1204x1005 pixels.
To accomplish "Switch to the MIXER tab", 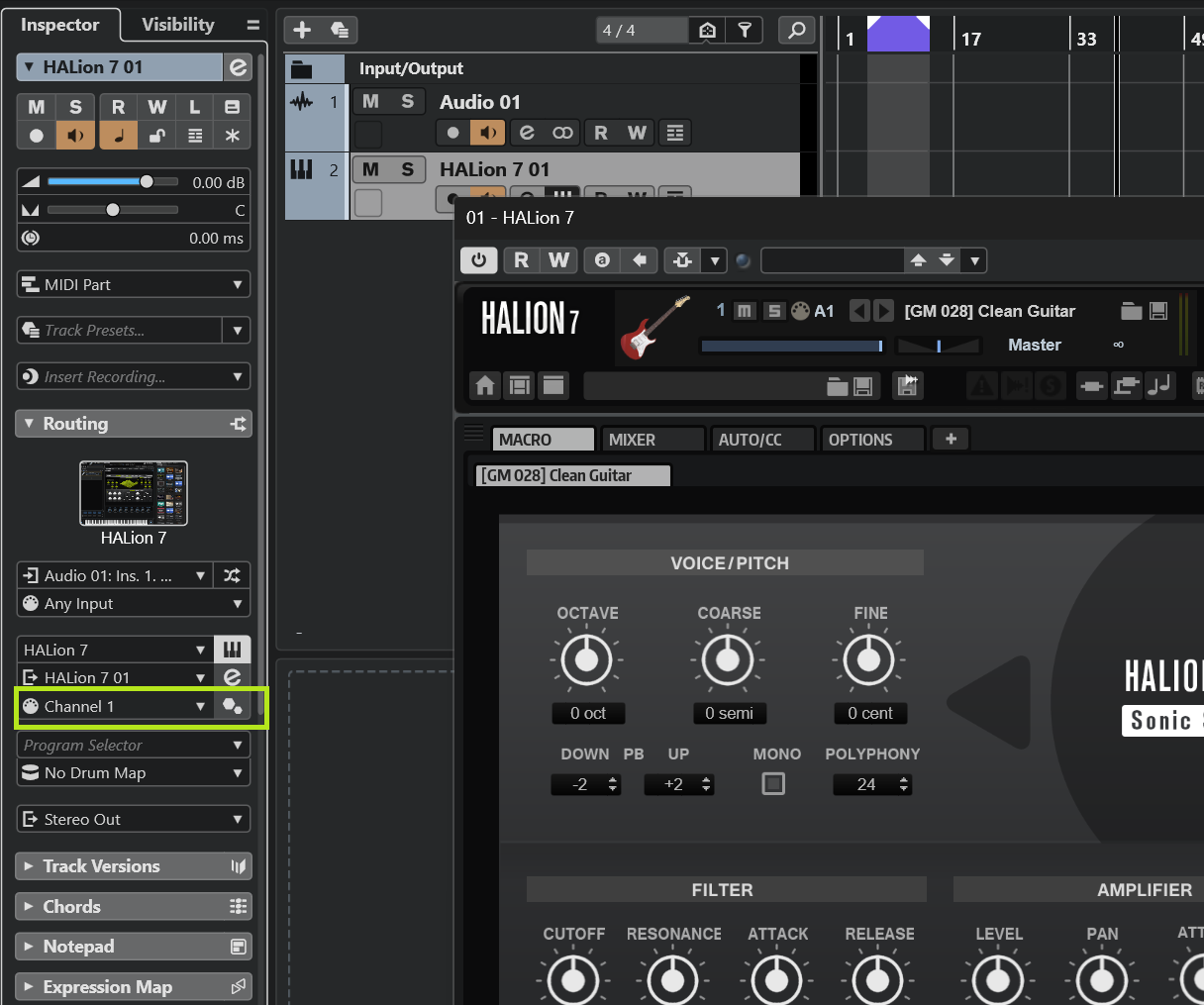I will pyautogui.click(x=632, y=440).
